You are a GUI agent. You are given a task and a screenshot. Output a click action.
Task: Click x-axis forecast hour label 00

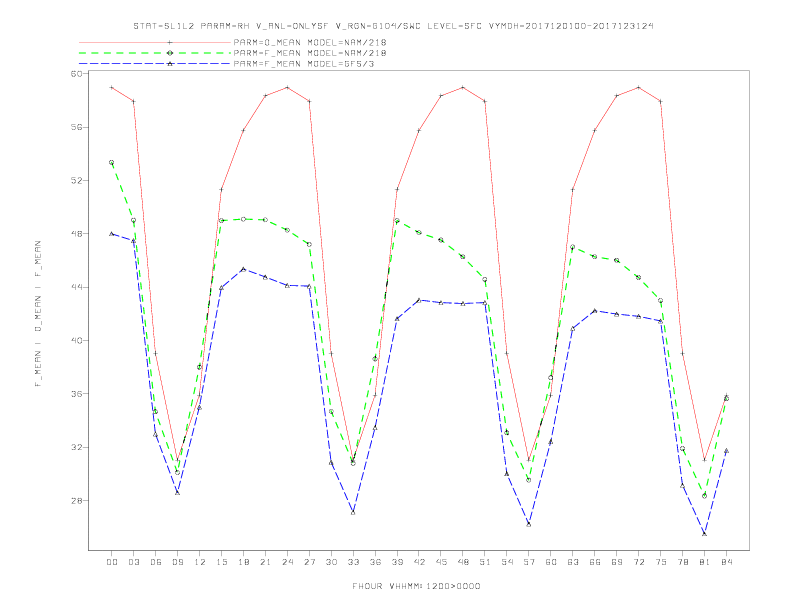[x=112, y=562]
